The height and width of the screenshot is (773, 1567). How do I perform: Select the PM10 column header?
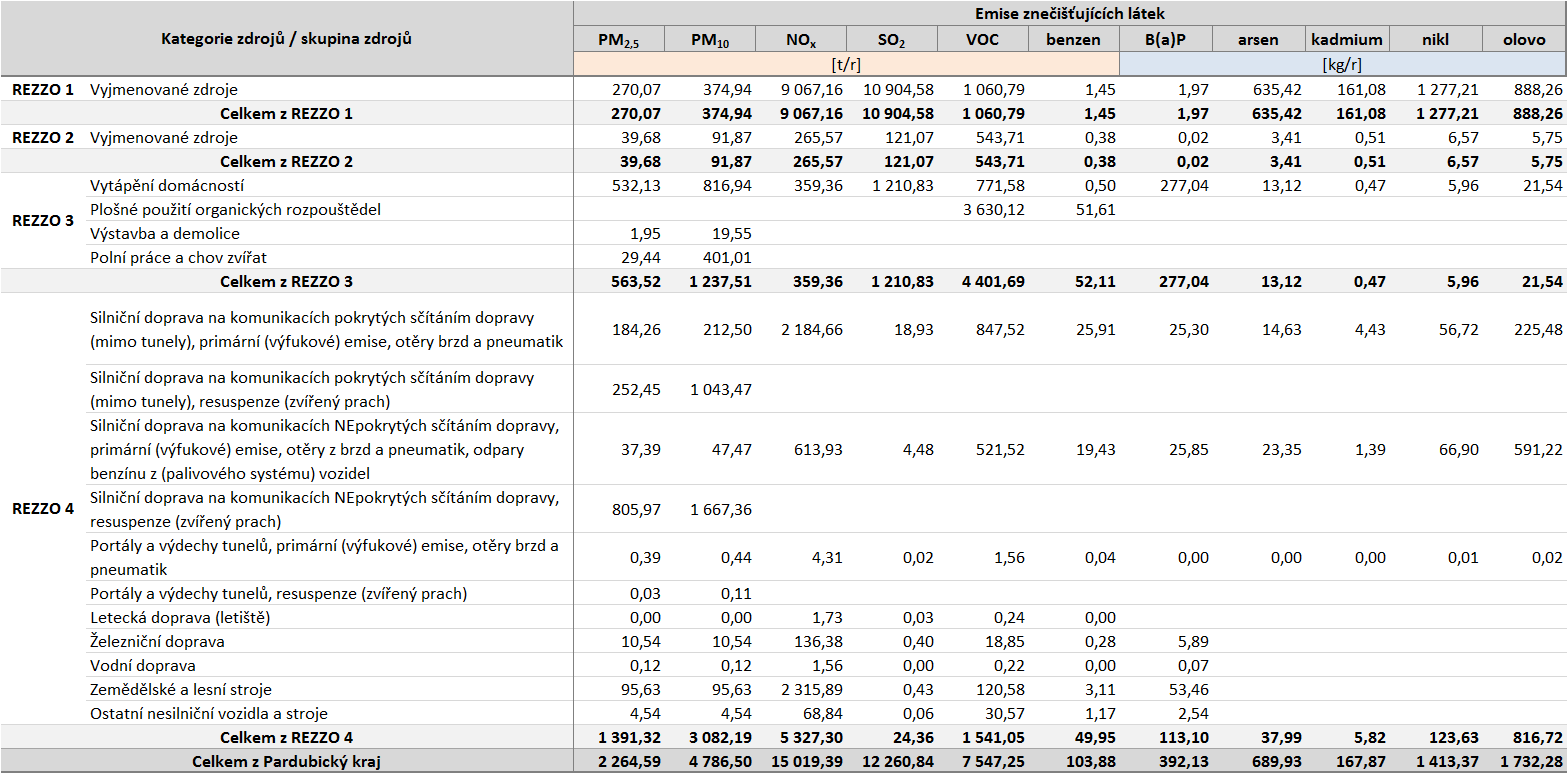[711, 40]
